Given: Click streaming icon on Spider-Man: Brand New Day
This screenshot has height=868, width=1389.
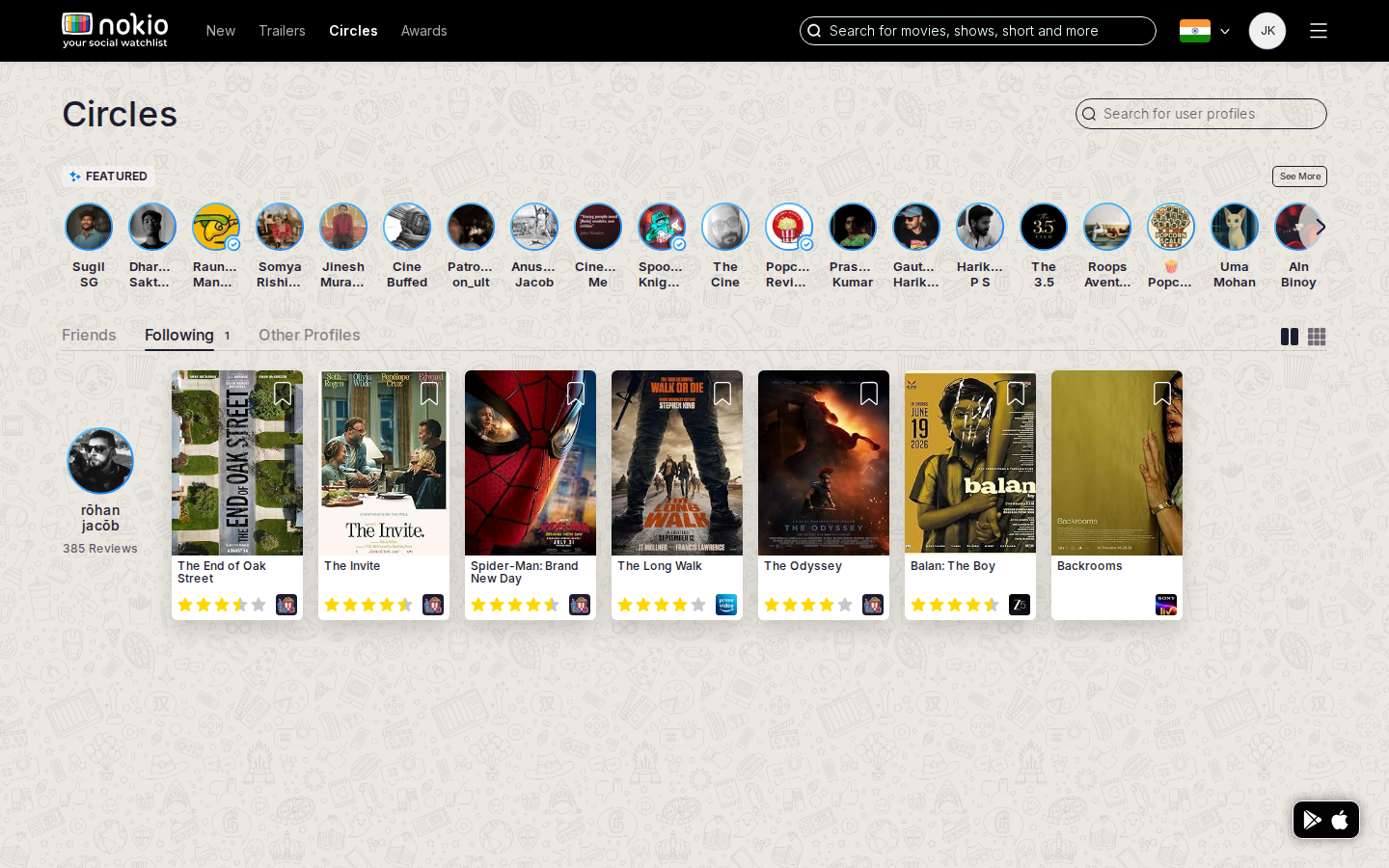Looking at the screenshot, I should (580, 605).
